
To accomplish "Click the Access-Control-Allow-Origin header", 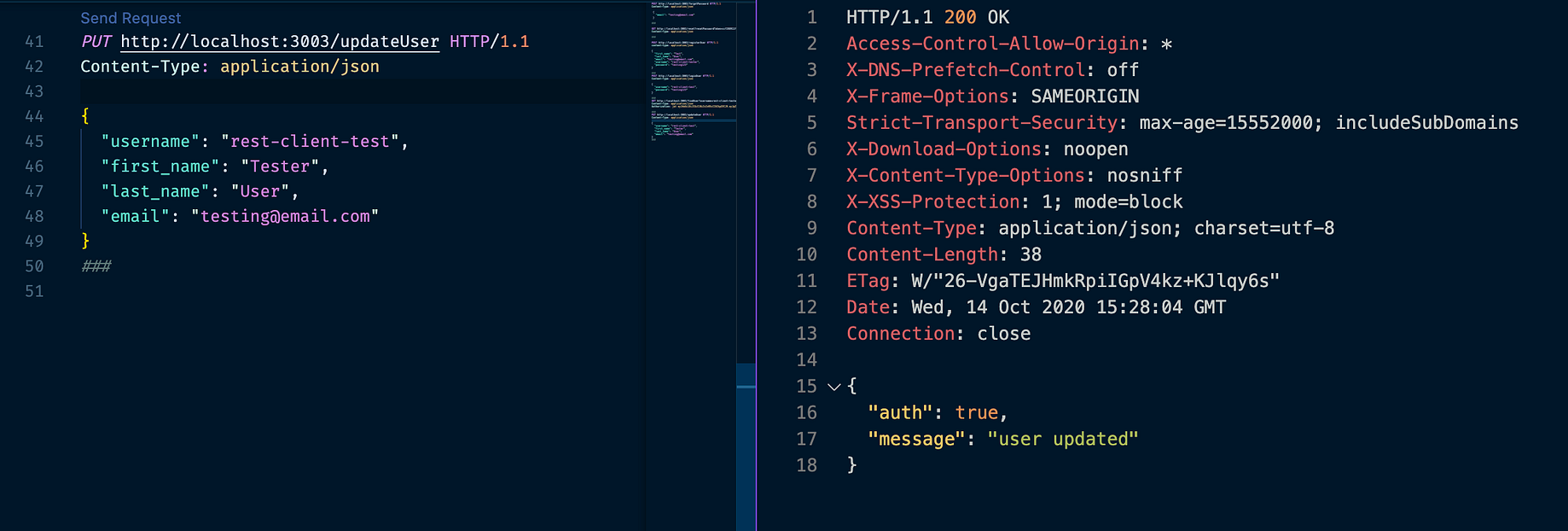I will click(x=1009, y=44).
